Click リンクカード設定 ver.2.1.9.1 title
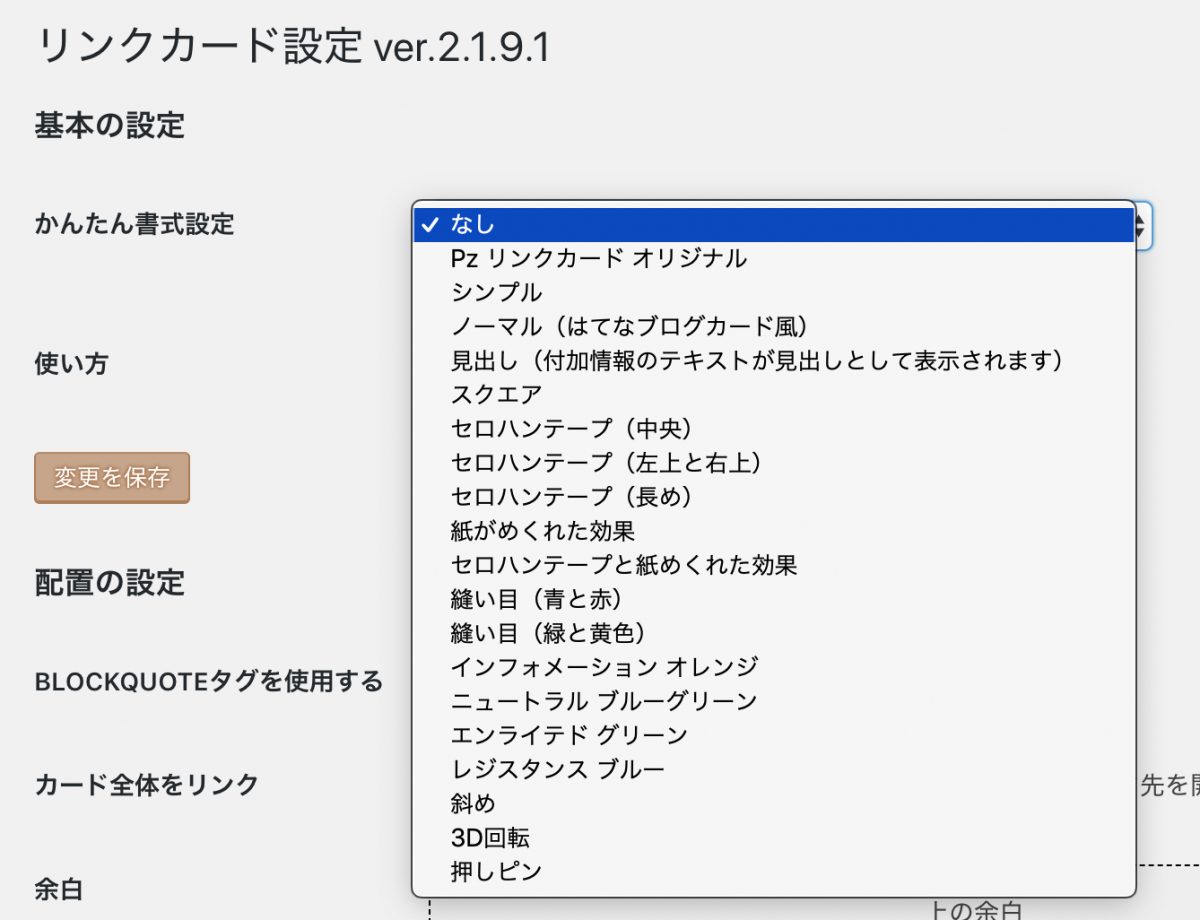This screenshot has width=1200, height=920. point(292,46)
